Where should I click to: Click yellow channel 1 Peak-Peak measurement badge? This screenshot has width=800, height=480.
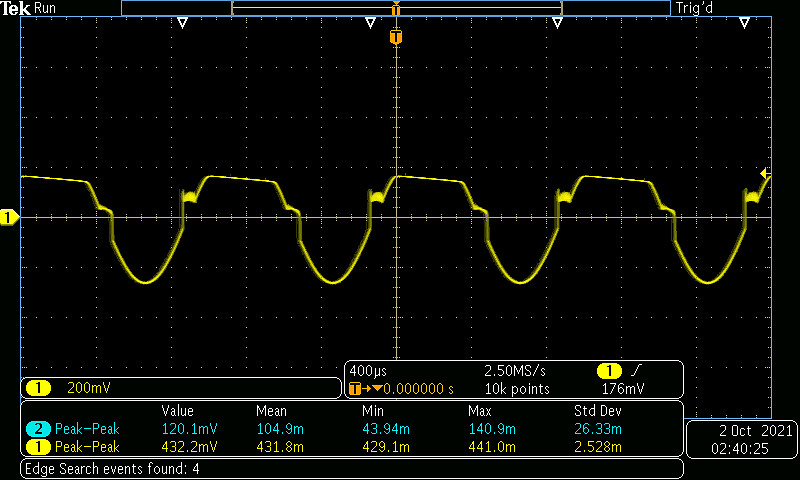point(38,447)
